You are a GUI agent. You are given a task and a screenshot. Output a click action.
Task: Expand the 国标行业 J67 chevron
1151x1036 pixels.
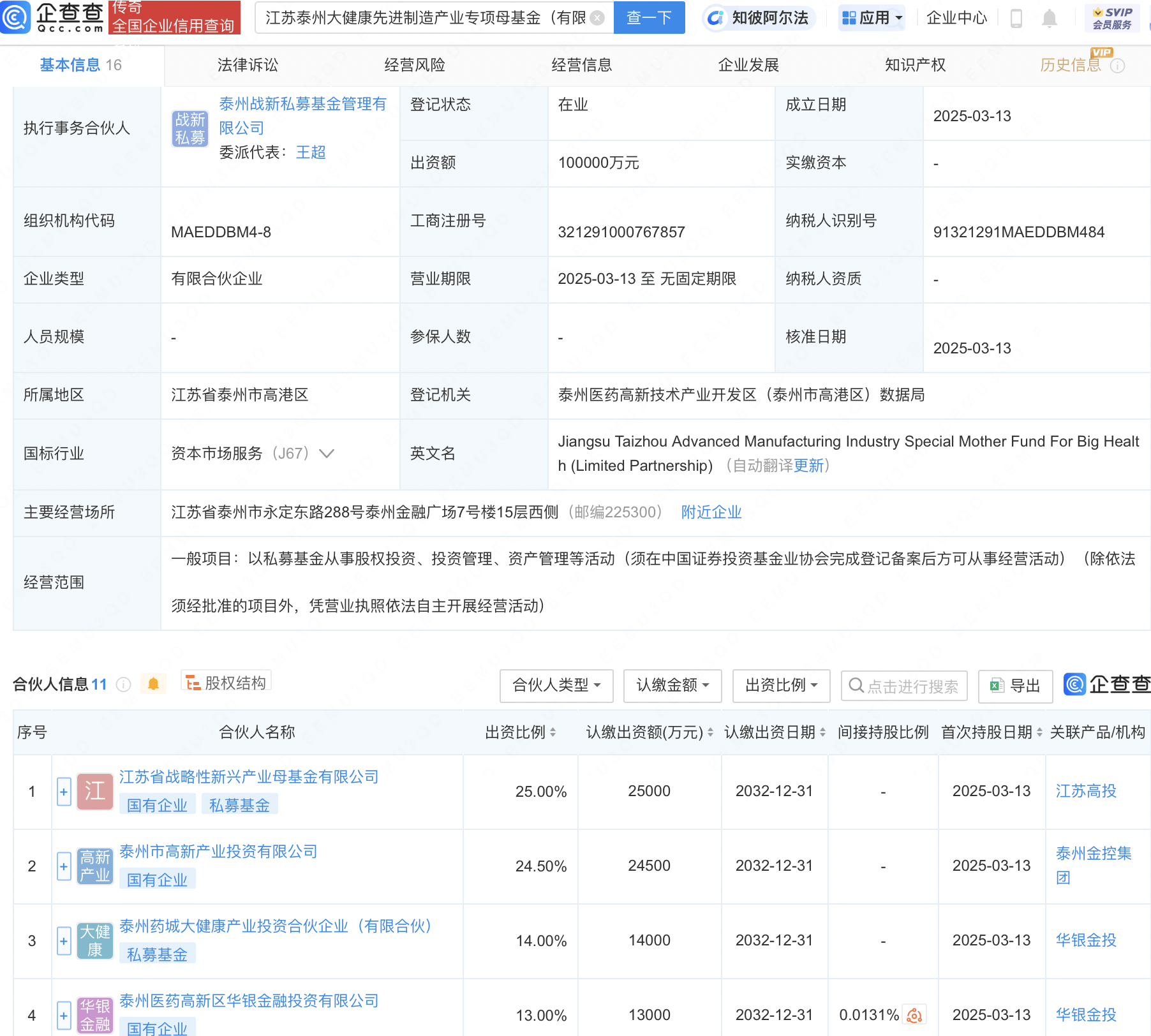(327, 454)
